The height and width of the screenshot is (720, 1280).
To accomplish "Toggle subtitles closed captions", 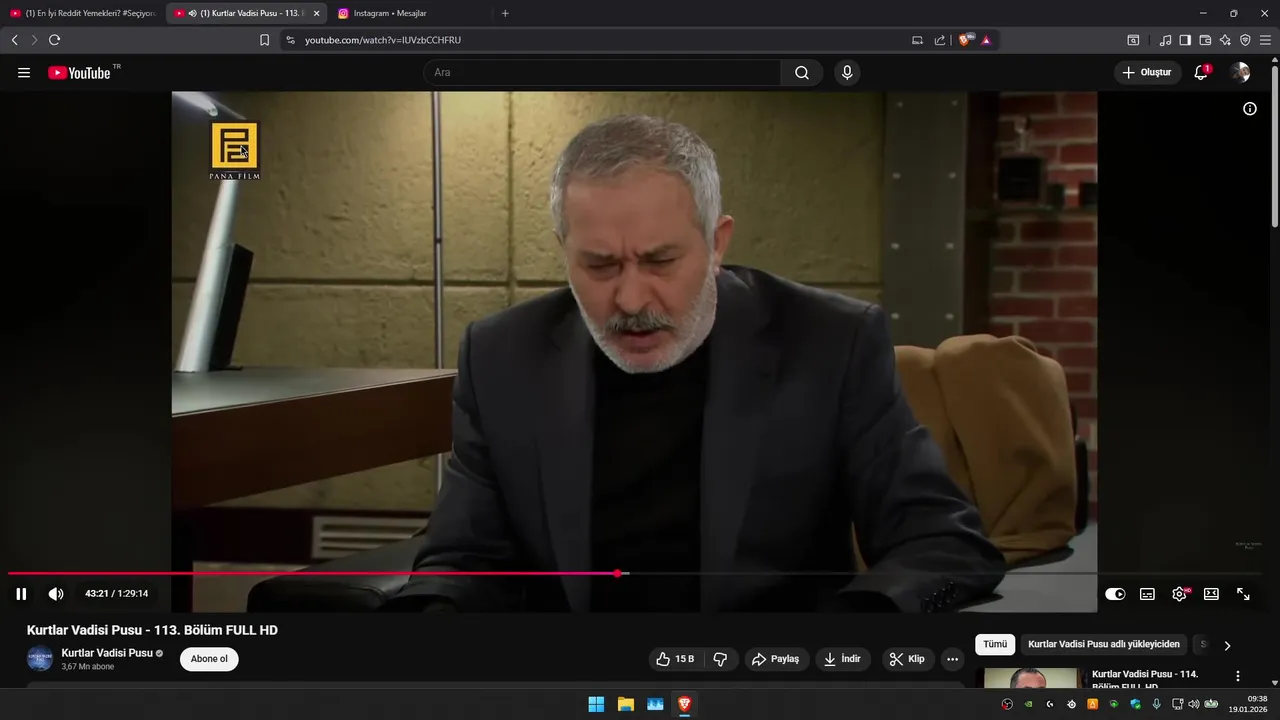I will coord(1147,594).
